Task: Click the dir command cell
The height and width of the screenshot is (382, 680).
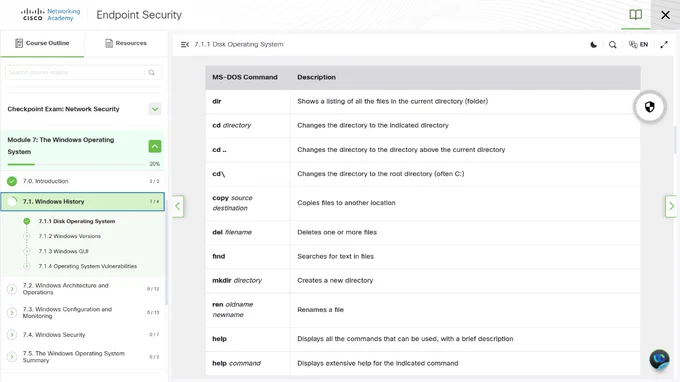Action: [248, 101]
